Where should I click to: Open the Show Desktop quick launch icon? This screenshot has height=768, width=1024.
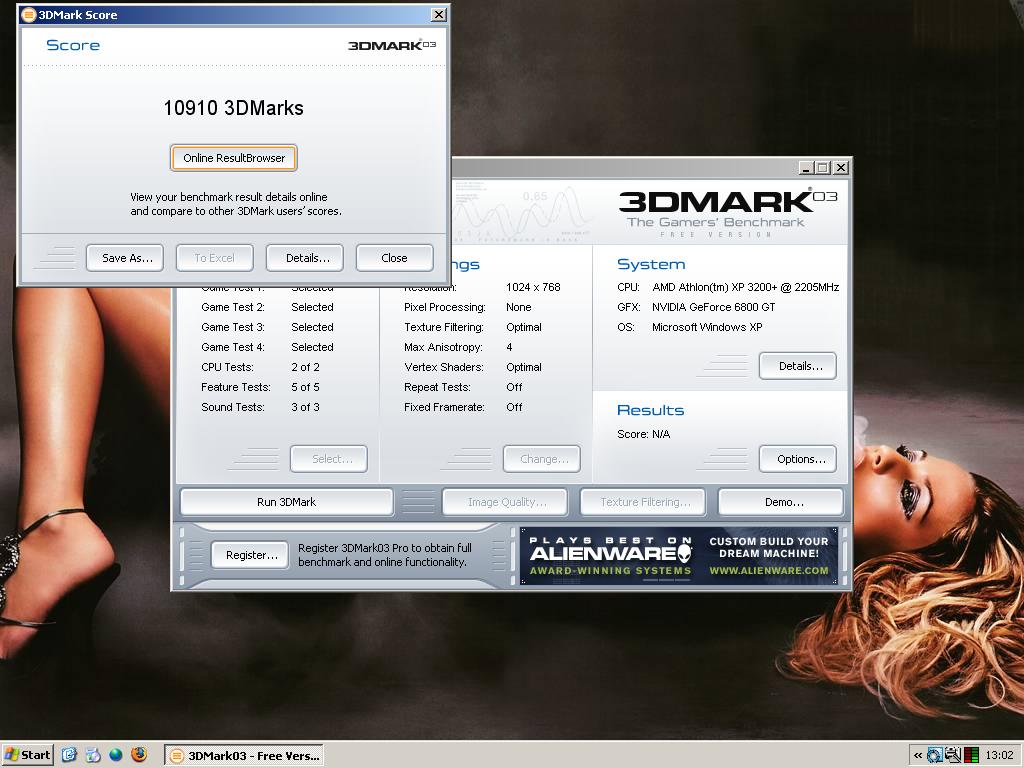[69, 755]
